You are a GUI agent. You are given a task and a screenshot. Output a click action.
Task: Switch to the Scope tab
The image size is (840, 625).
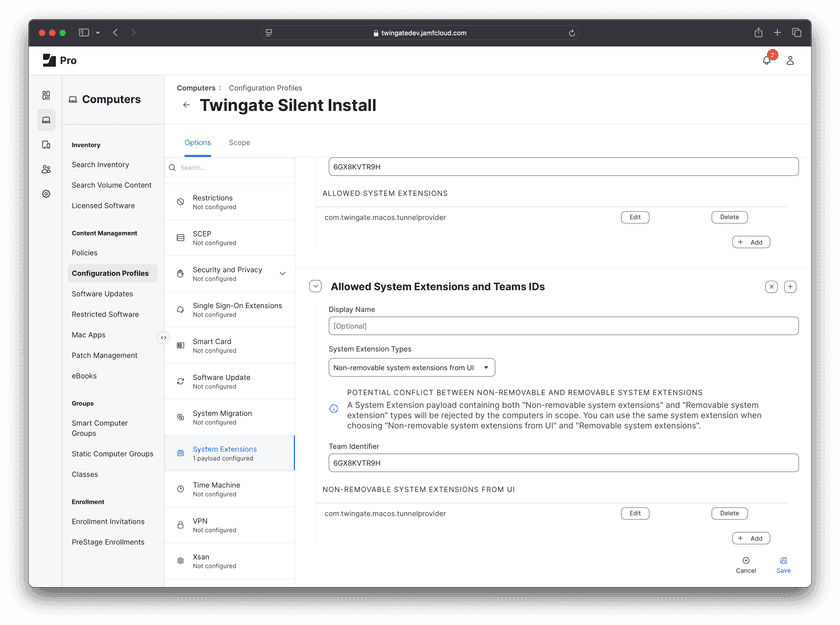(239, 143)
